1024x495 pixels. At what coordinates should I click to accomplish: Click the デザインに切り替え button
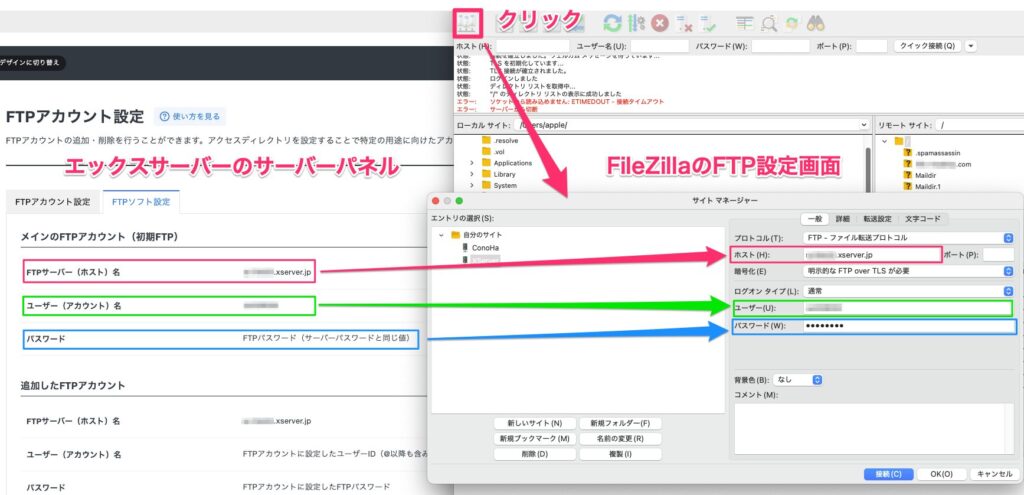point(31,63)
